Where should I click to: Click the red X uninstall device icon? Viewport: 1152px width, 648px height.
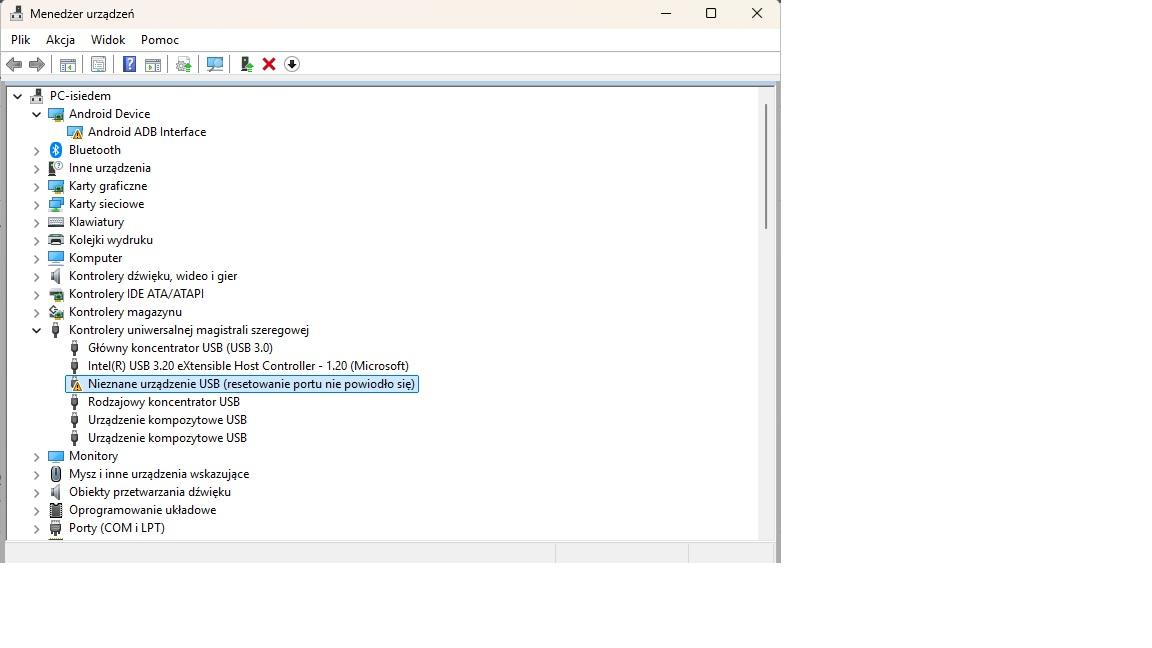269,64
